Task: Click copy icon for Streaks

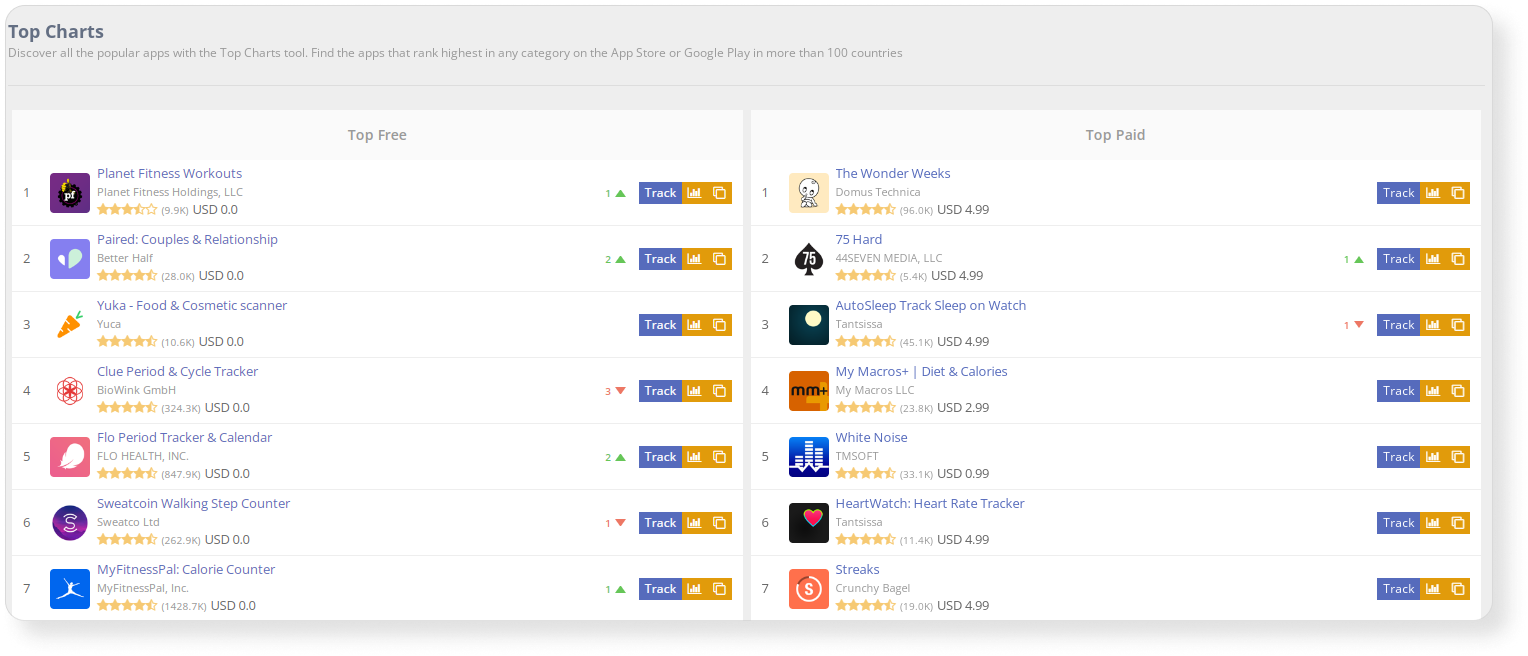Action: [x=1457, y=589]
